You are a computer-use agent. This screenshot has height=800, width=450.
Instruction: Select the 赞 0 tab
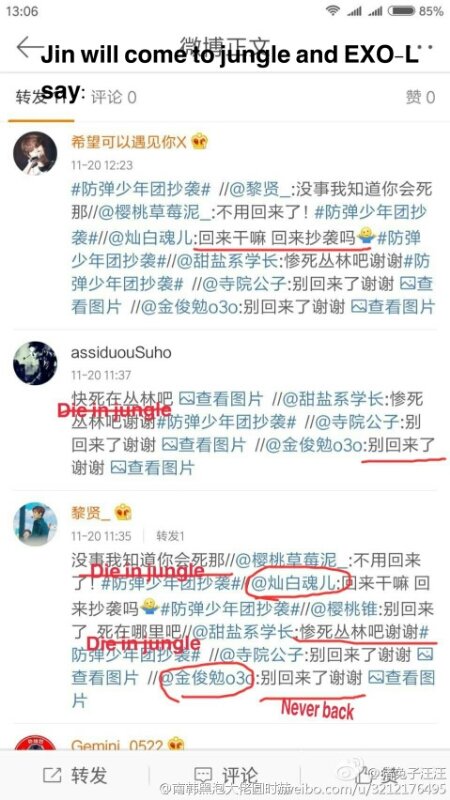pos(420,97)
